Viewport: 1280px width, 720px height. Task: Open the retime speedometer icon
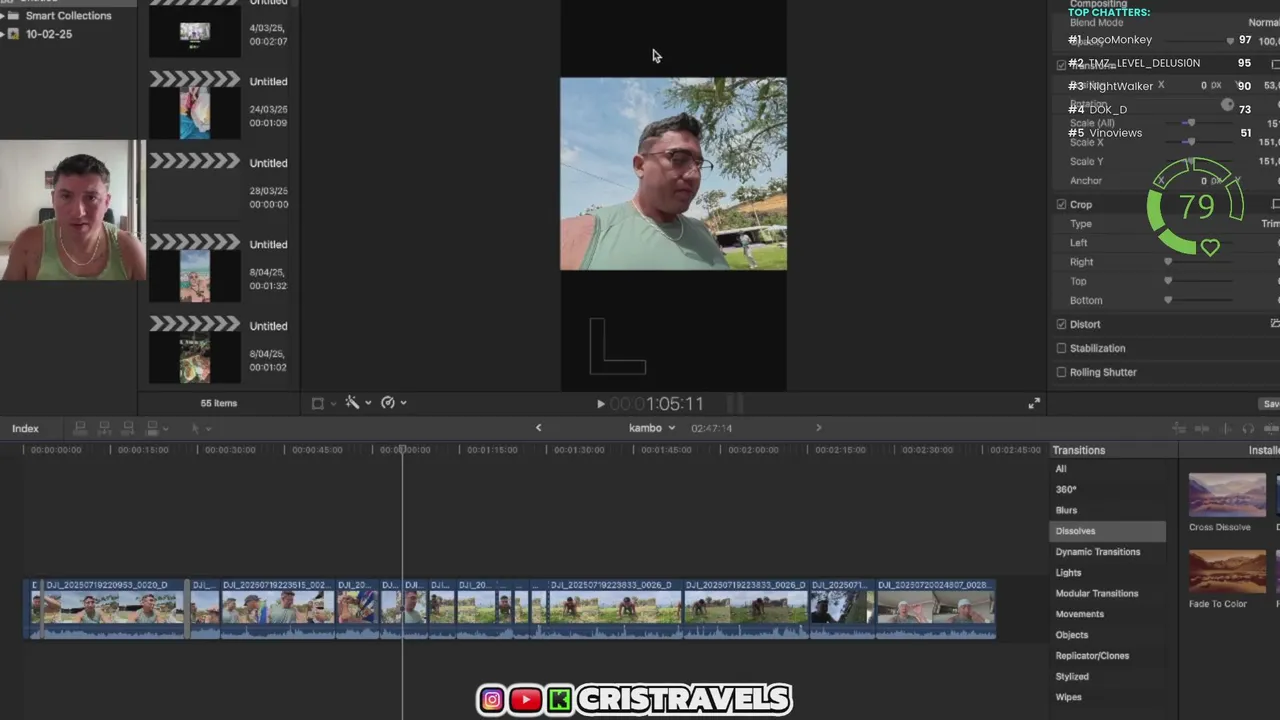pyautogui.click(x=388, y=402)
